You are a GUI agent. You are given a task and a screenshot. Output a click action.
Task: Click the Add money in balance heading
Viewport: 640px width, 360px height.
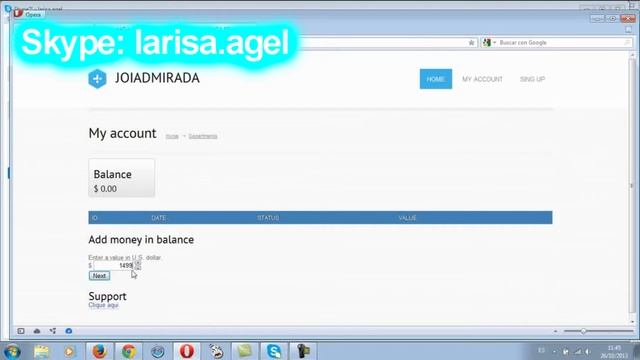coord(141,240)
